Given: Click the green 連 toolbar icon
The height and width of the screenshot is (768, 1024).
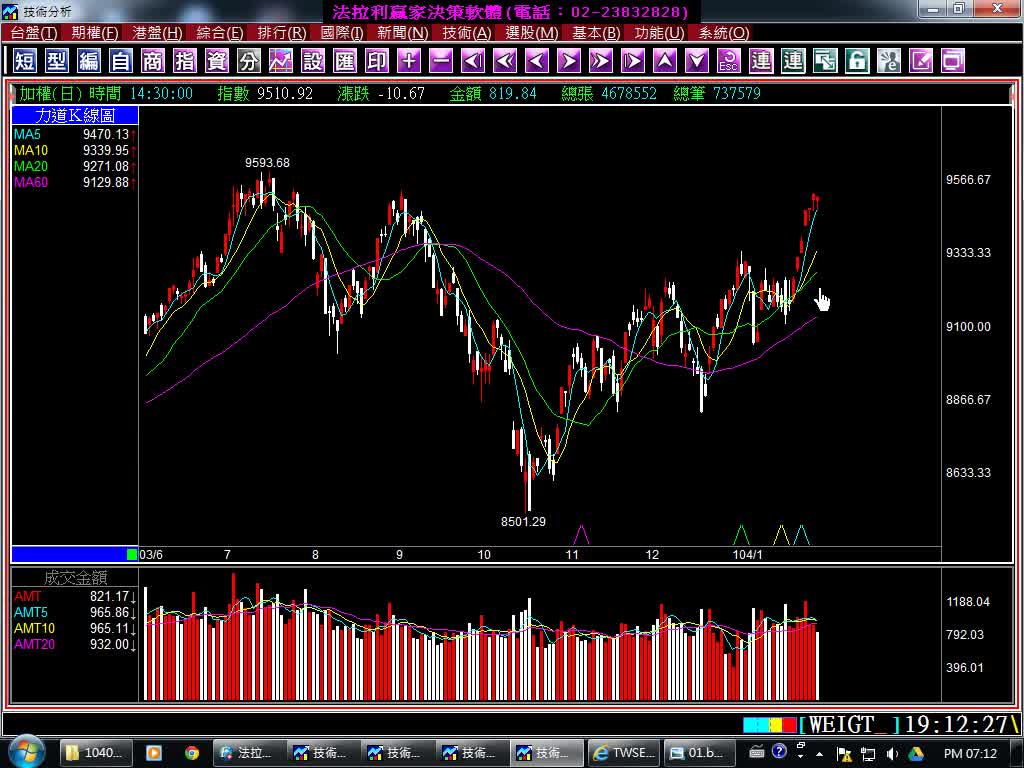Looking at the screenshot, I should pyautogui.click(x=793, y=61).
